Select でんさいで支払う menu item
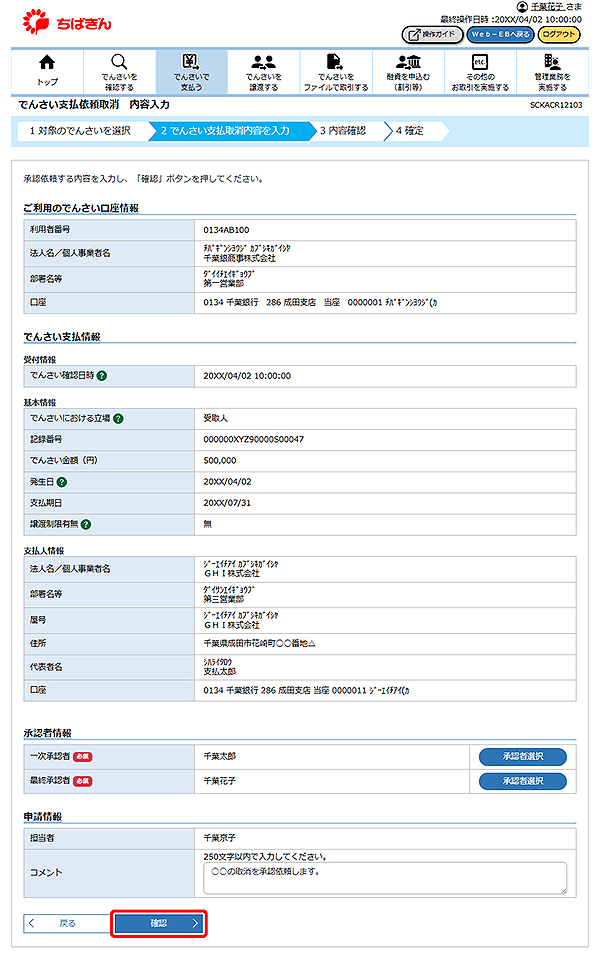 tap(191, 71)
